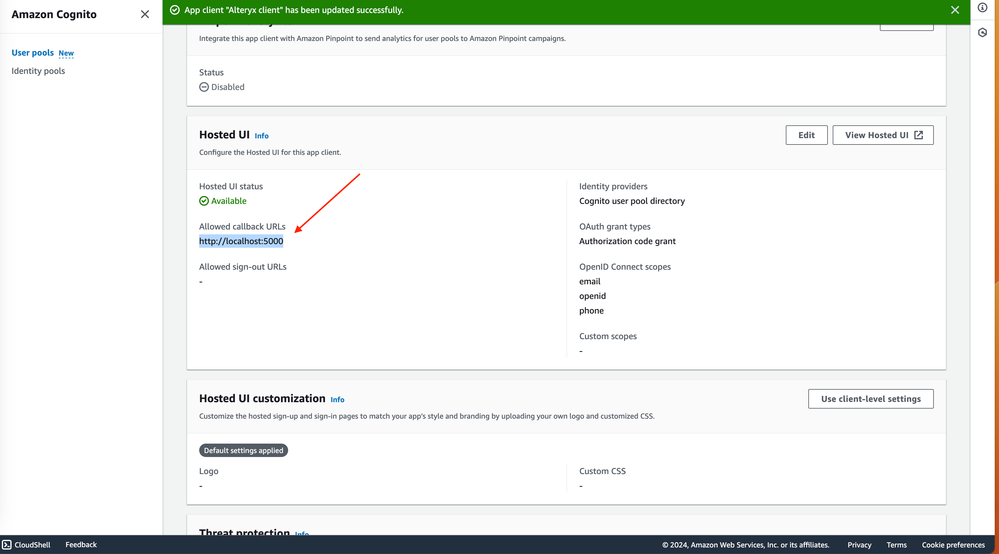
Task: Click the Logo label
Action: [x=208, y=471]
